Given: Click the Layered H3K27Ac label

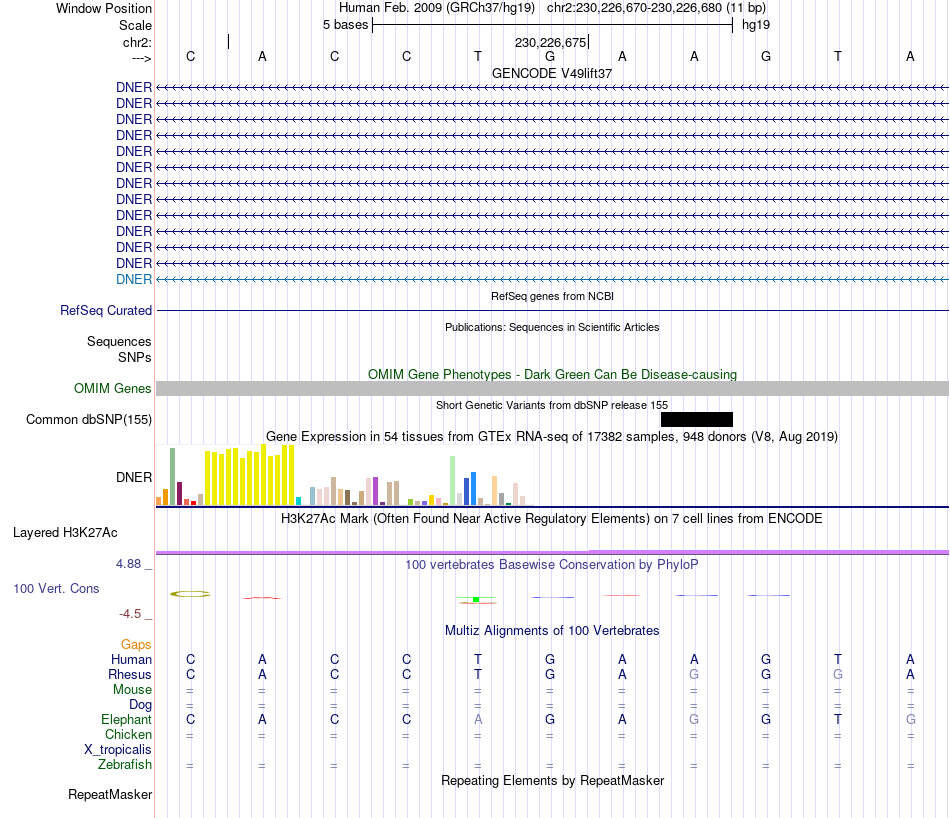Looking at the screenshot, I should click(65, 533).
